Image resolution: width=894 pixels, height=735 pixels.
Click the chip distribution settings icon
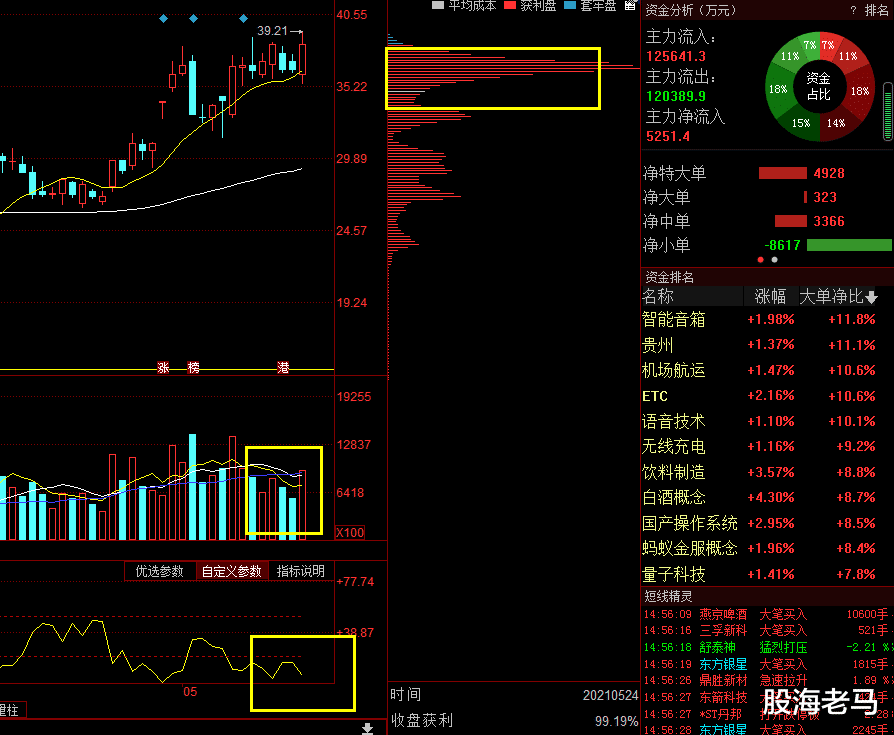(630, 5)
